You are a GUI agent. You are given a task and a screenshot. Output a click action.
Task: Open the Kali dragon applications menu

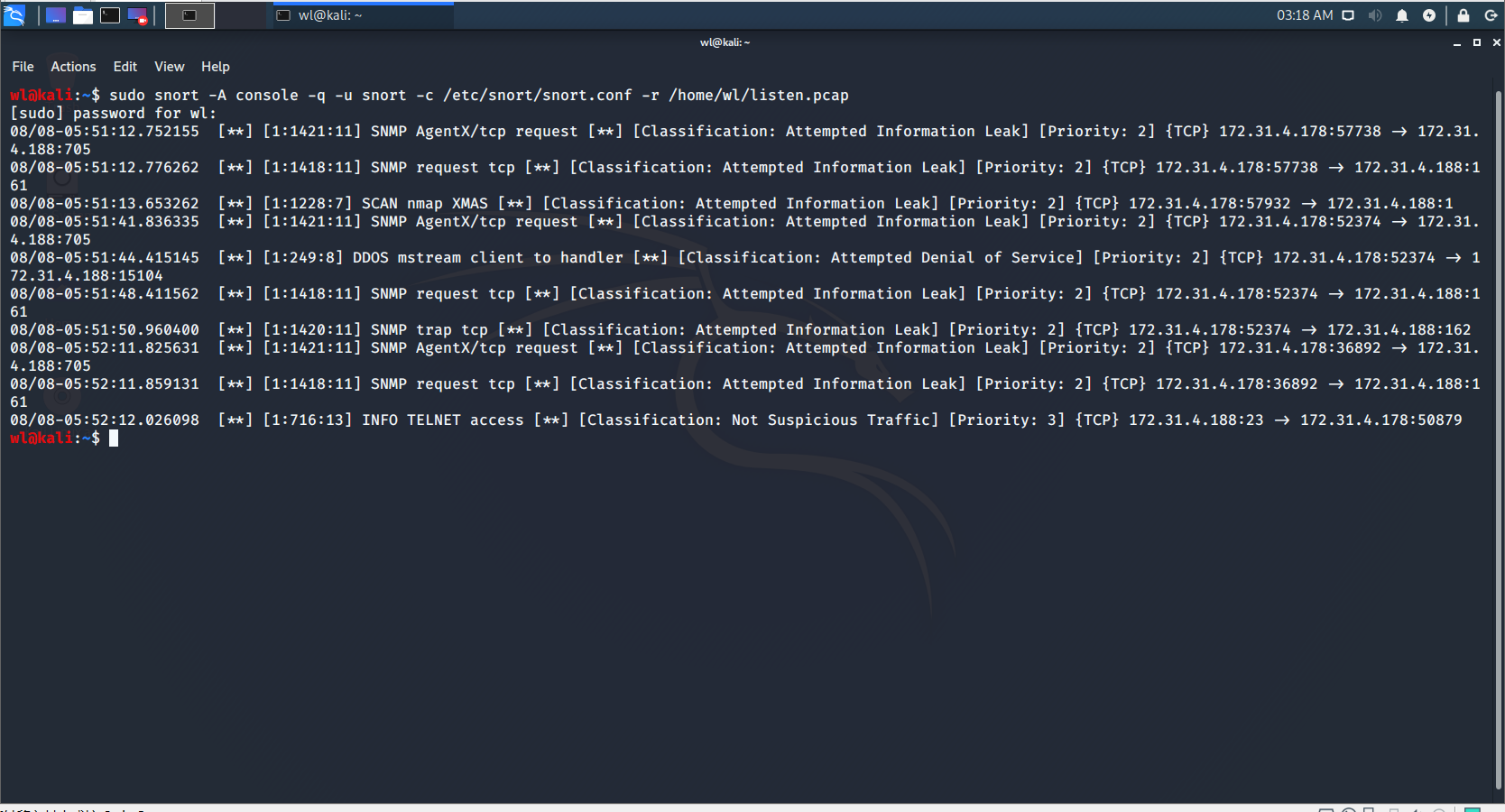(x=14, y=15)
